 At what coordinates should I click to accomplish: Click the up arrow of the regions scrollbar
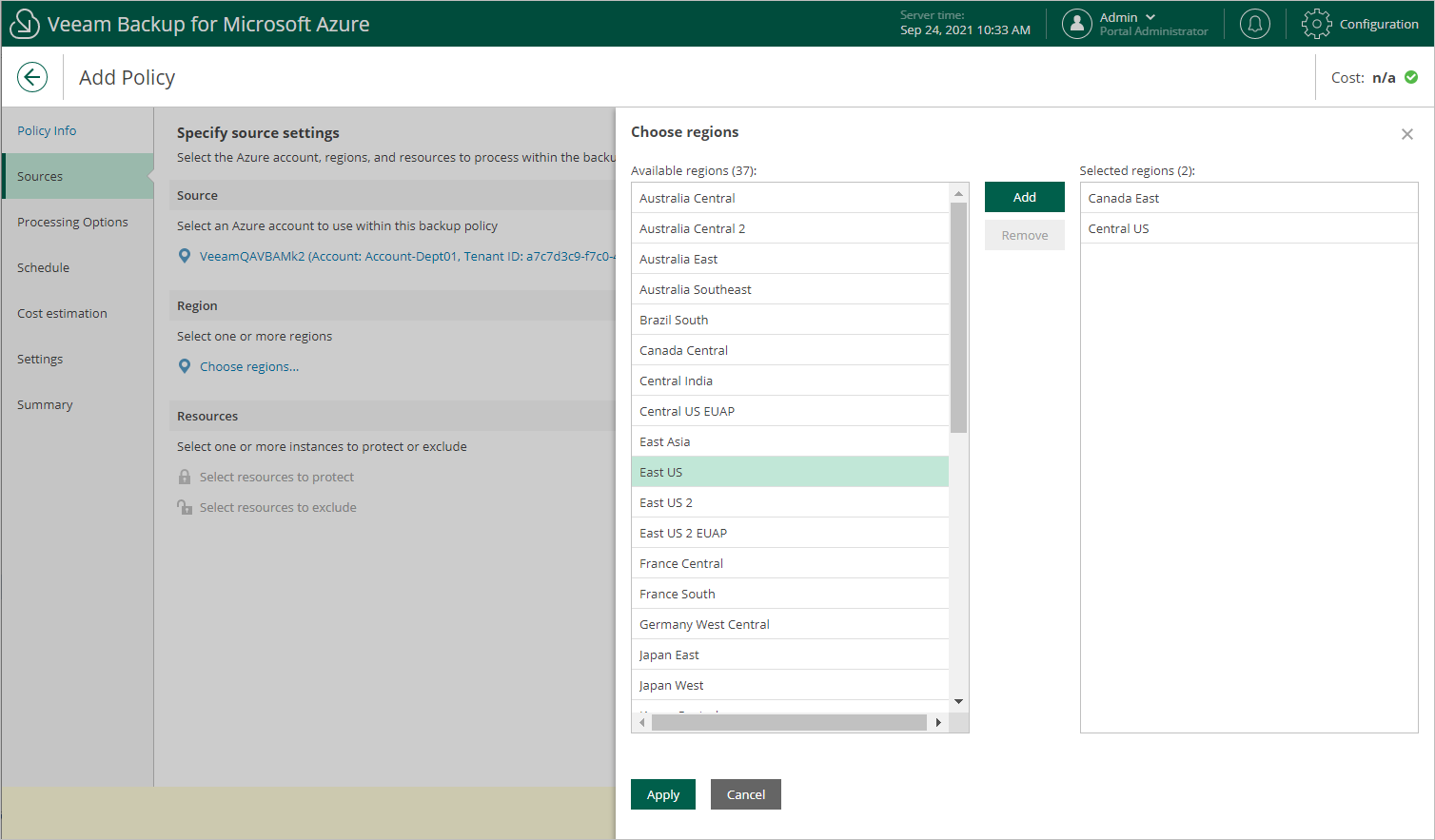point(959,193)
